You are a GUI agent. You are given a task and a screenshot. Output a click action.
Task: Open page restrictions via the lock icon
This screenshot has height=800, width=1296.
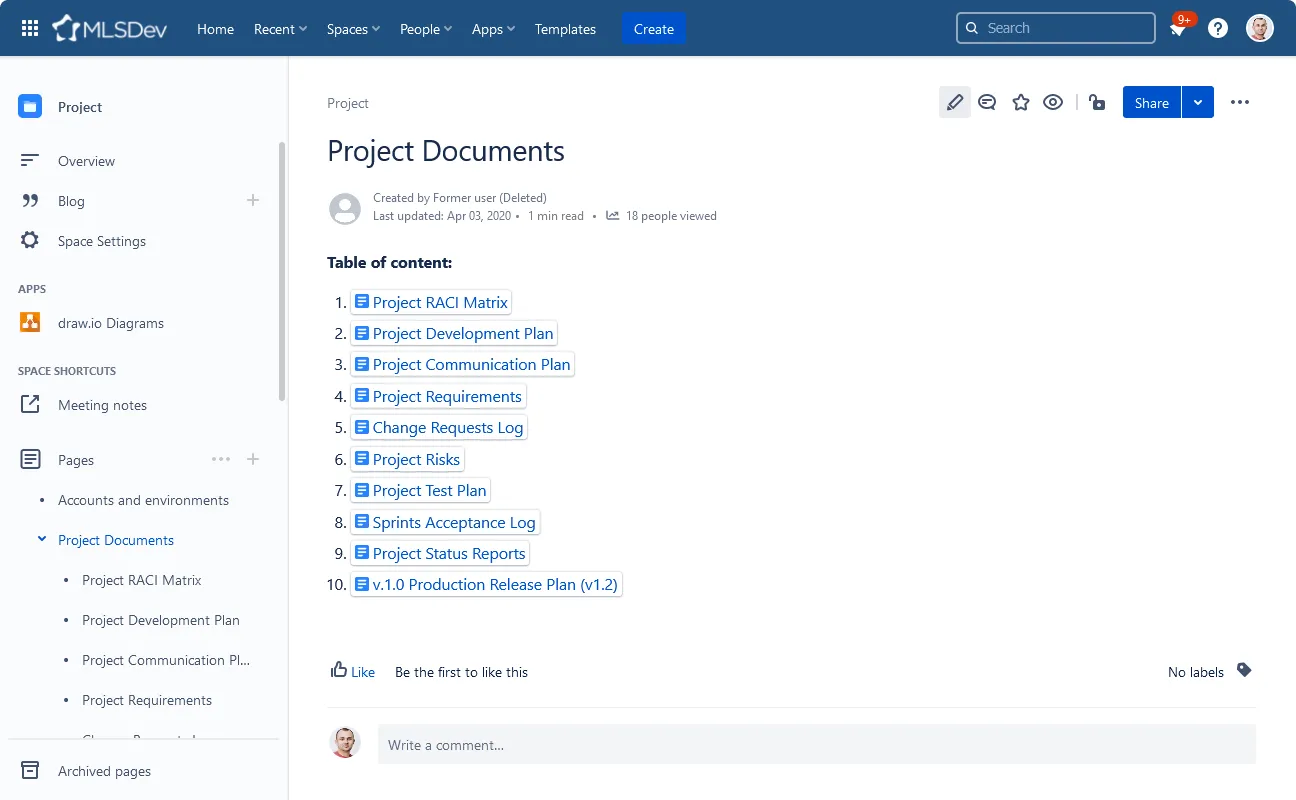point(1097,102)
